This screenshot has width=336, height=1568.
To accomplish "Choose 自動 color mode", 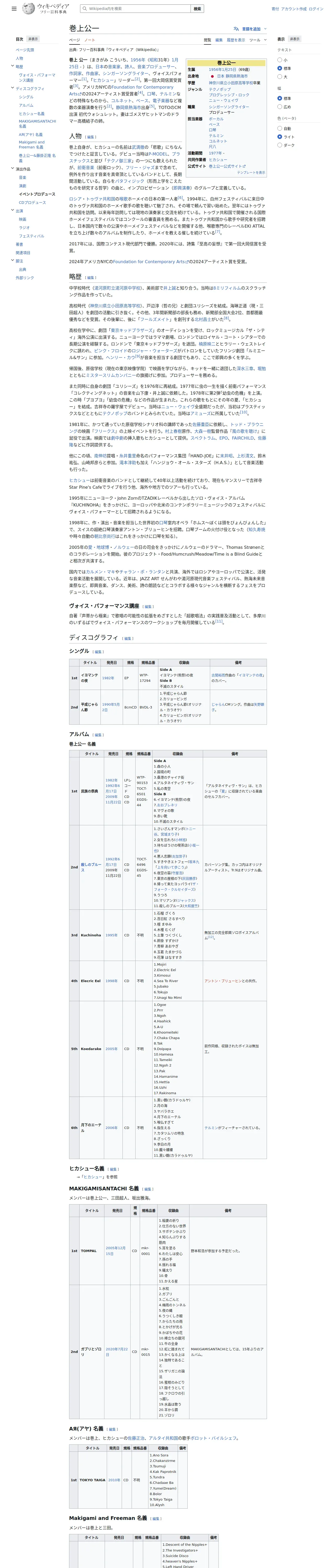I will tap(280, 128).
